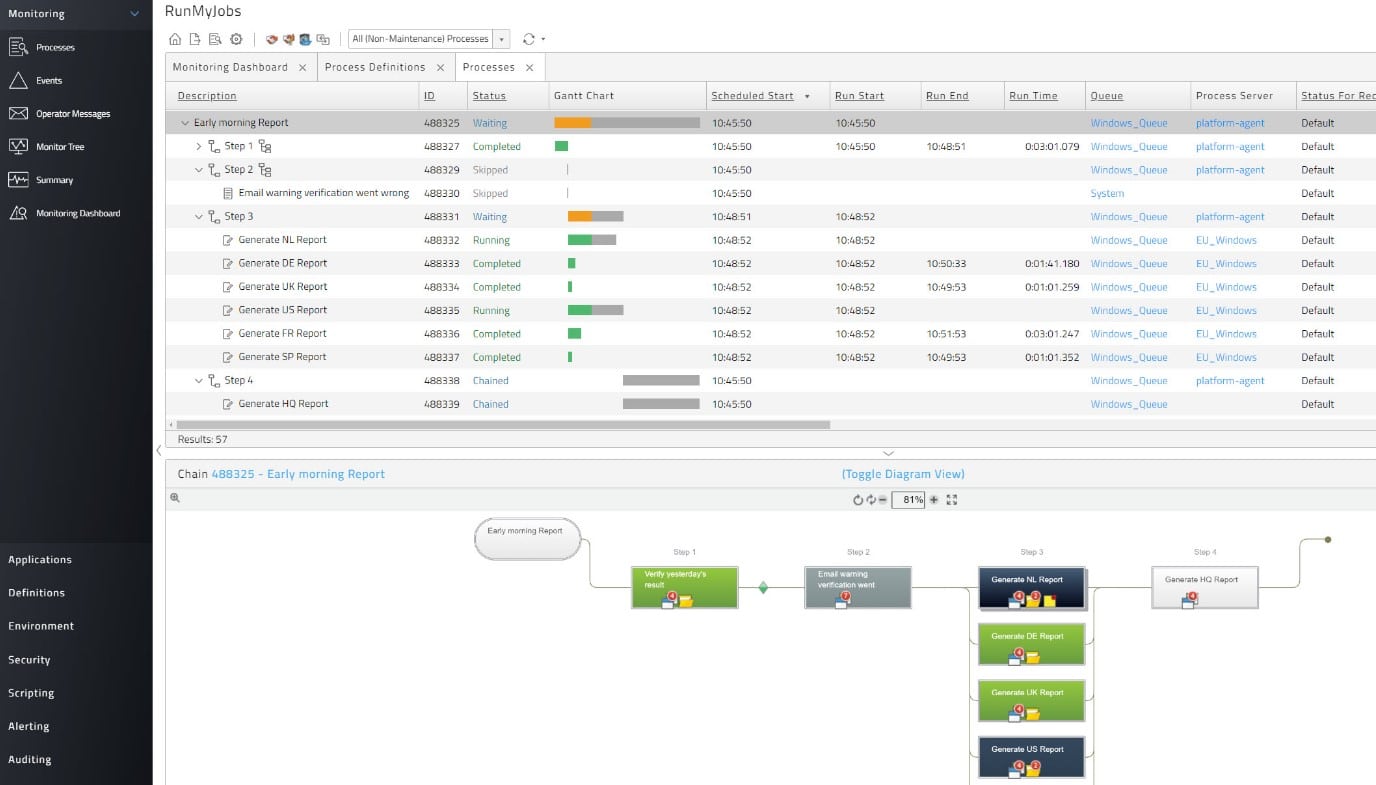
Task: Open the gear settings toolbar icon
Action: click(236, 39)
